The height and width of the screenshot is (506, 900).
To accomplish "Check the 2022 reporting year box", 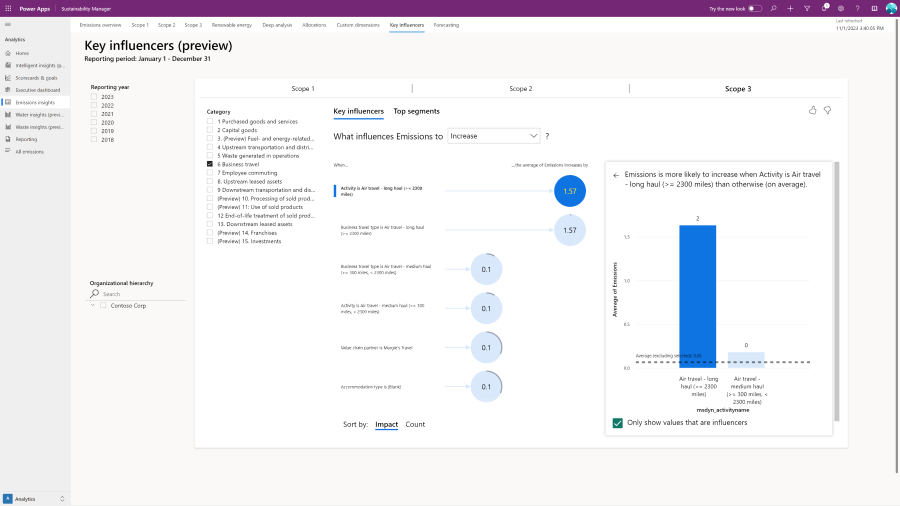I will (94, 105).
